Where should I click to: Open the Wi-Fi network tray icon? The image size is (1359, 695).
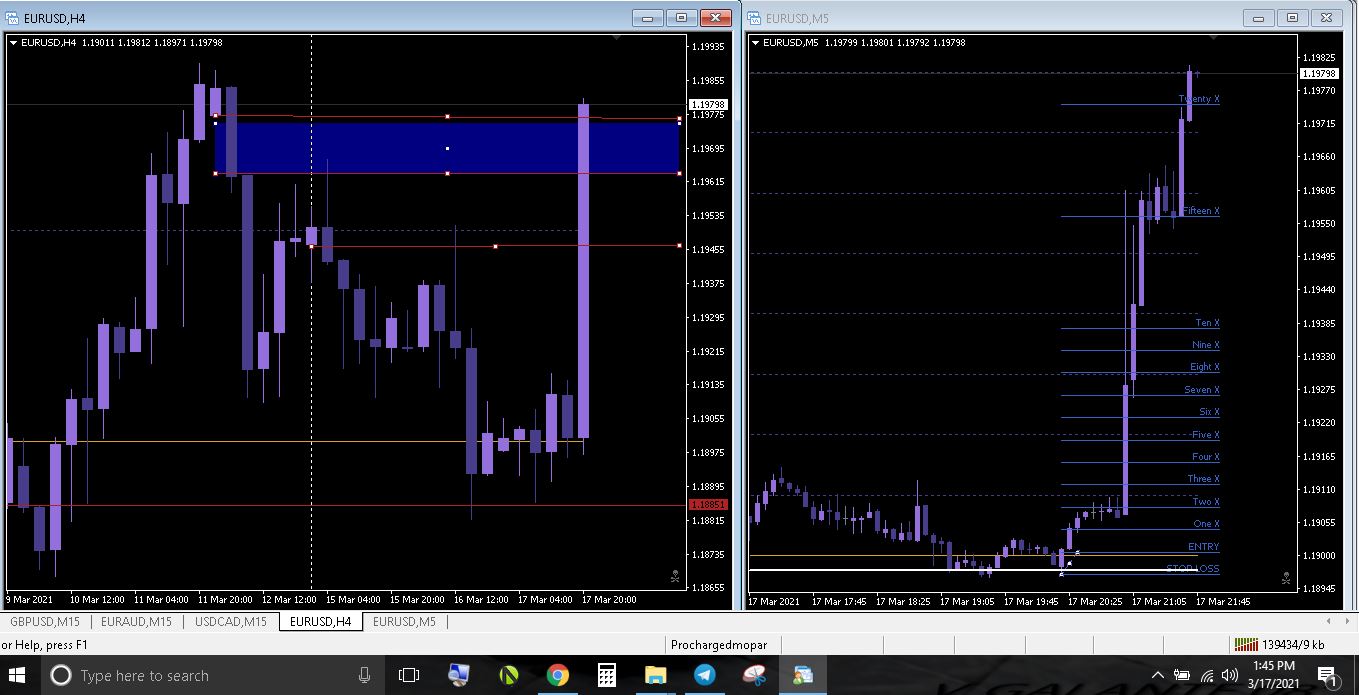[1207, 676]
